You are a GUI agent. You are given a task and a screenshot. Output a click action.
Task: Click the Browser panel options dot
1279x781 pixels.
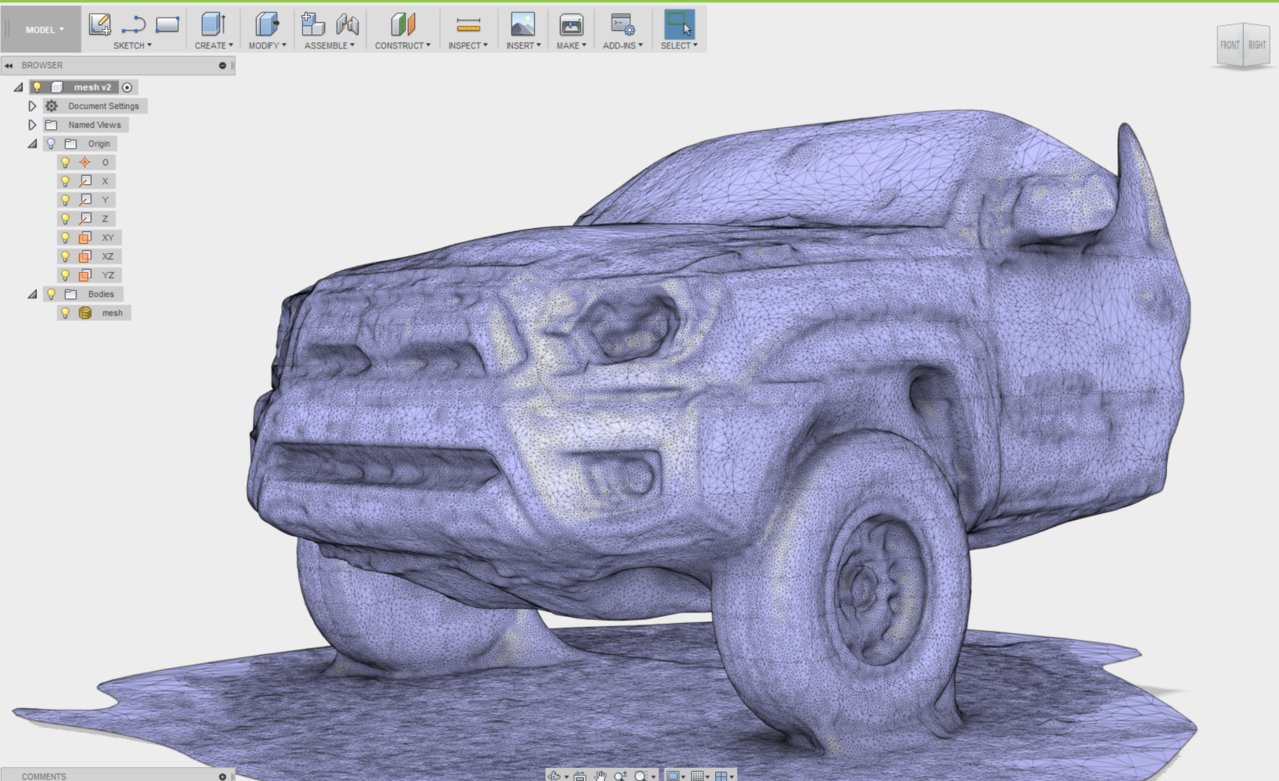223,66
